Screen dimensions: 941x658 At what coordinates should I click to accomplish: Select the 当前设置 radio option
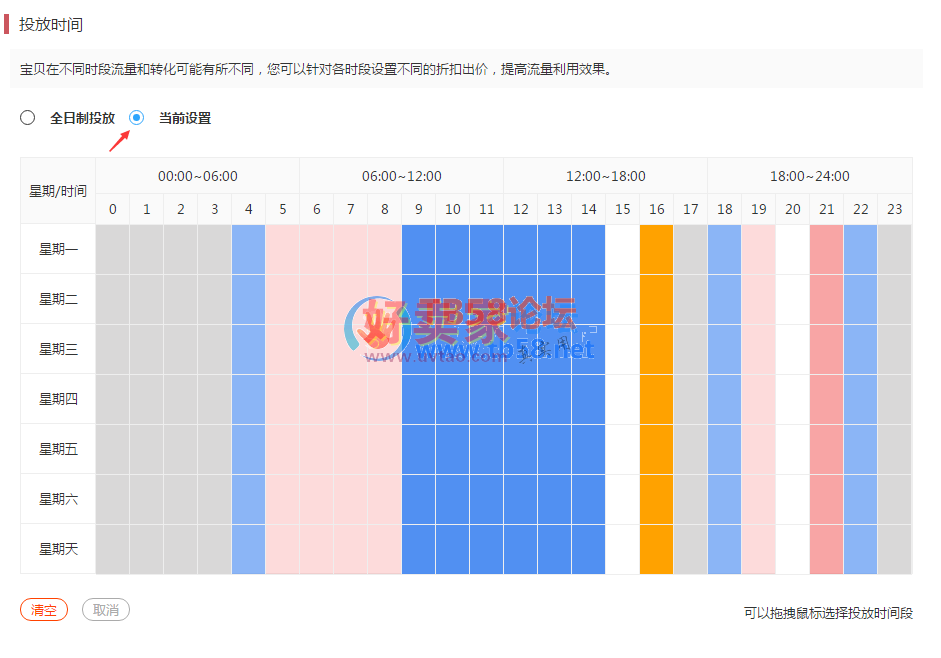(137, 118)
